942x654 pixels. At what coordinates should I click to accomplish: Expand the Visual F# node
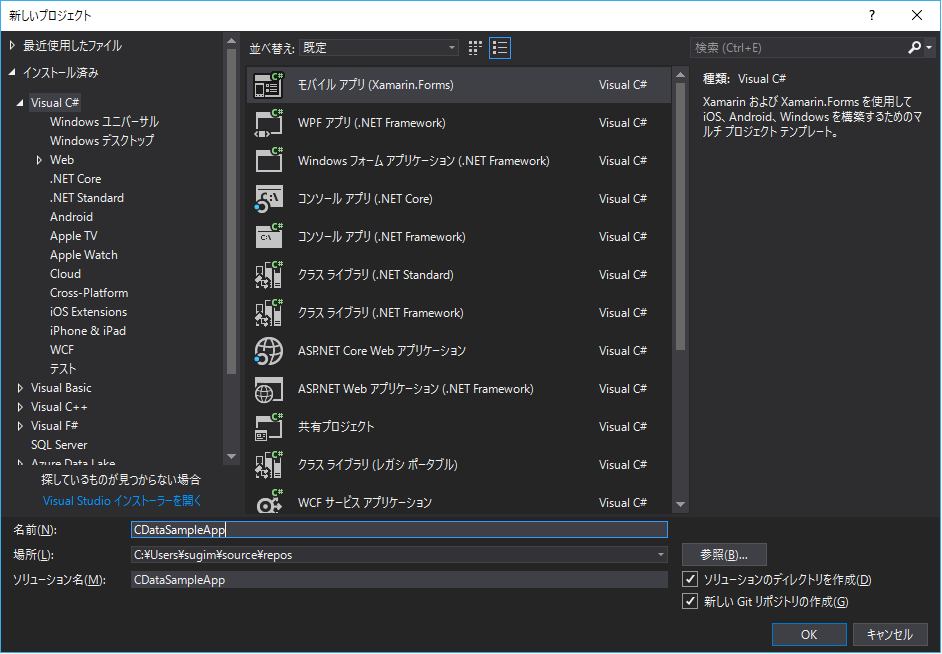point(20,426)
